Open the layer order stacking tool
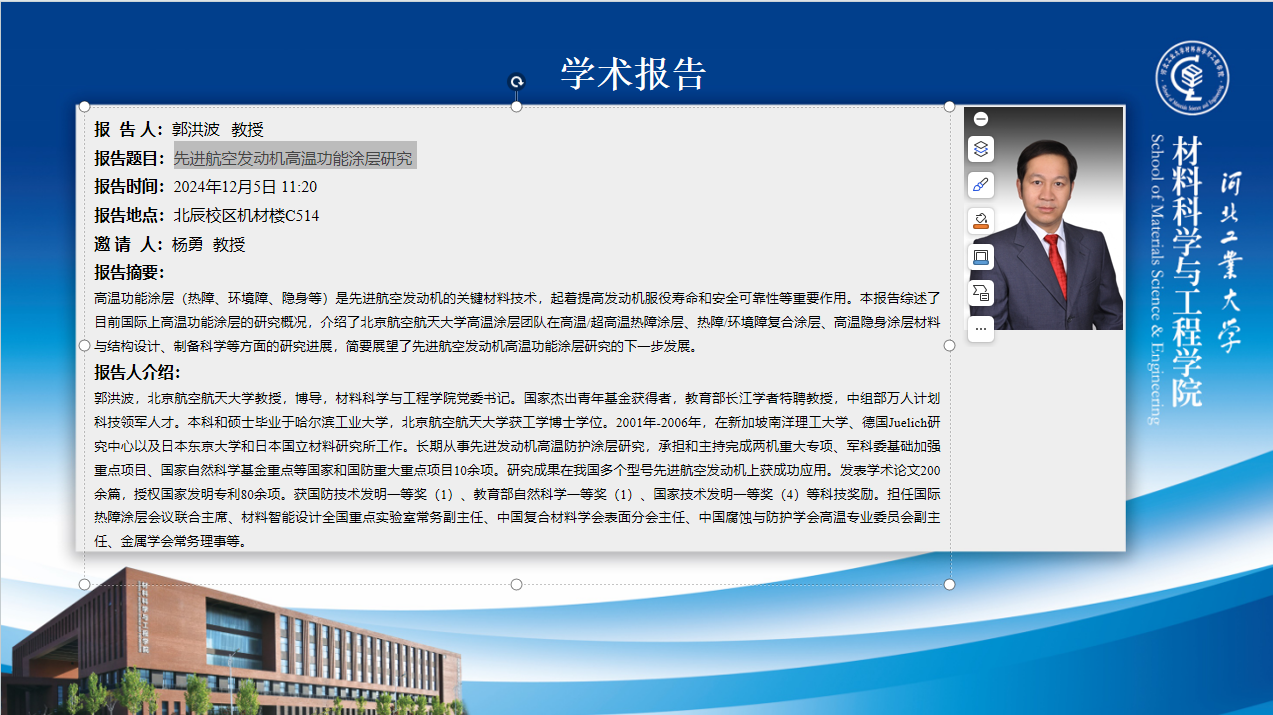This screenshot has height=715, width=1273. [x=981, y=150]
